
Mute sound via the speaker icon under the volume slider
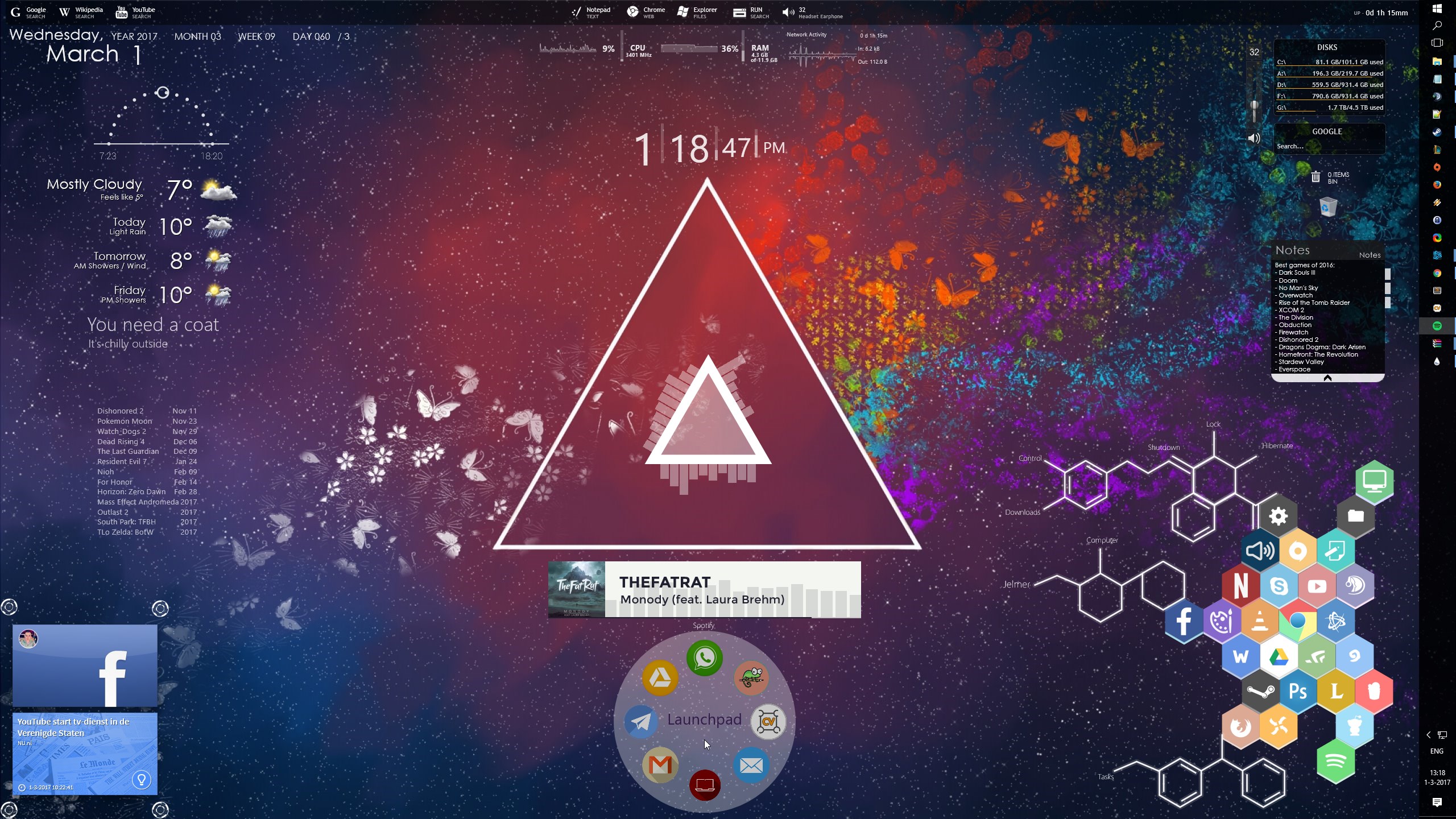(1254, 138)
